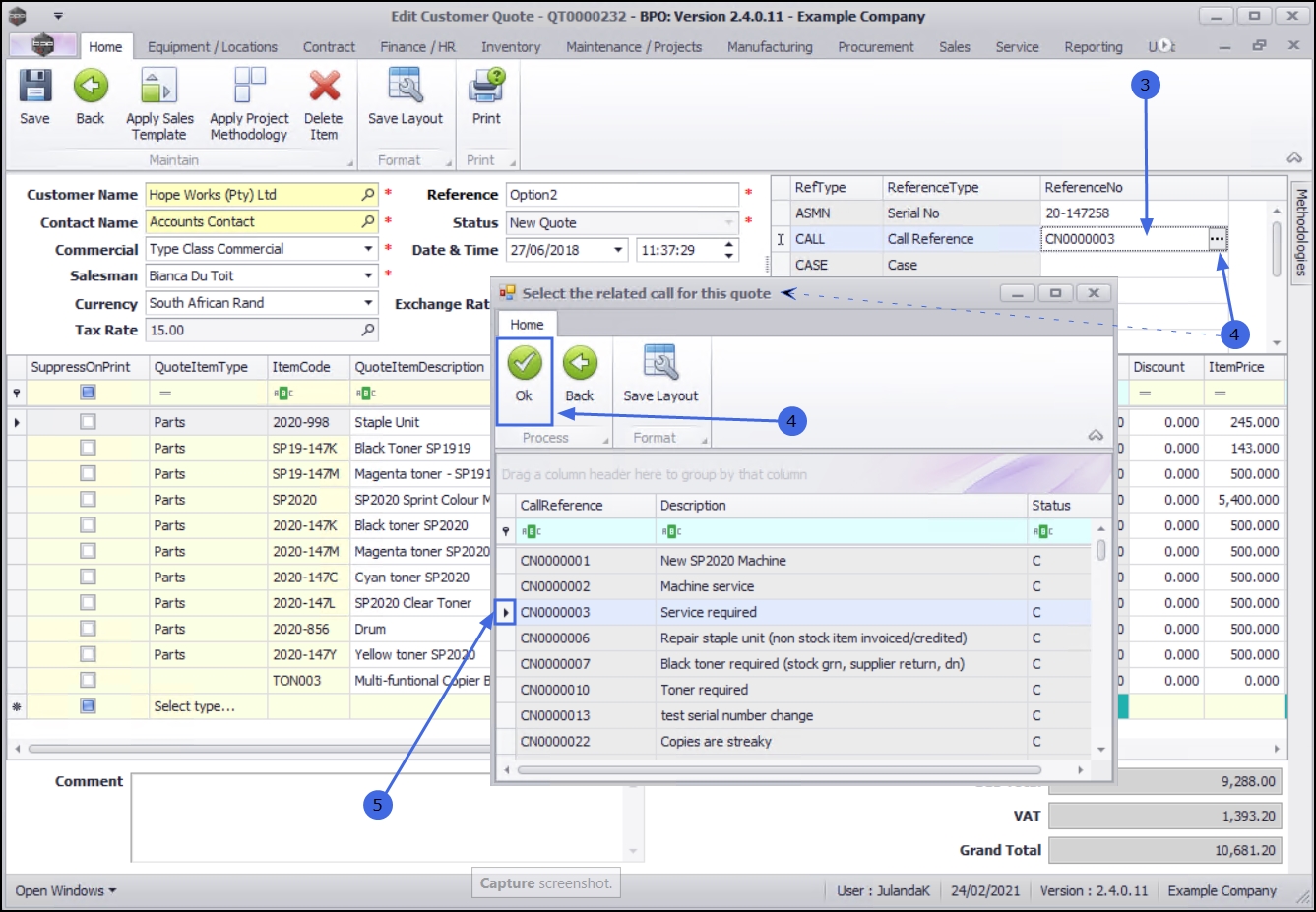Sort by the CallReference column header
The height and width of the screenshot is (912, 1316).
[x=587, y=505]
